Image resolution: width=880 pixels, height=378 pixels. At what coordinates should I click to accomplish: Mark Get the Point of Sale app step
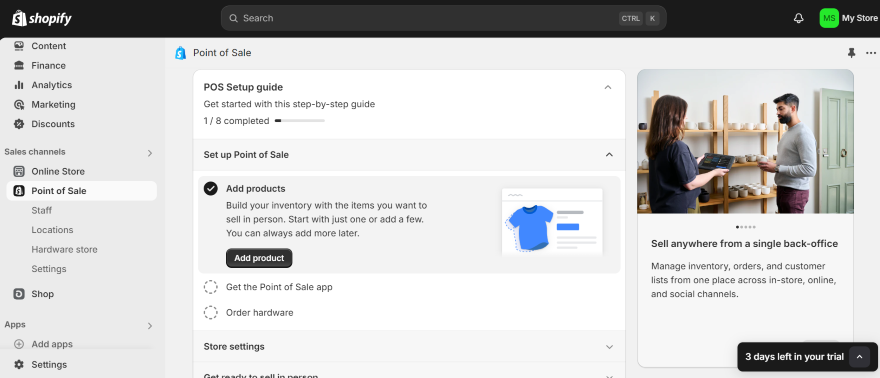coord(210,287)
